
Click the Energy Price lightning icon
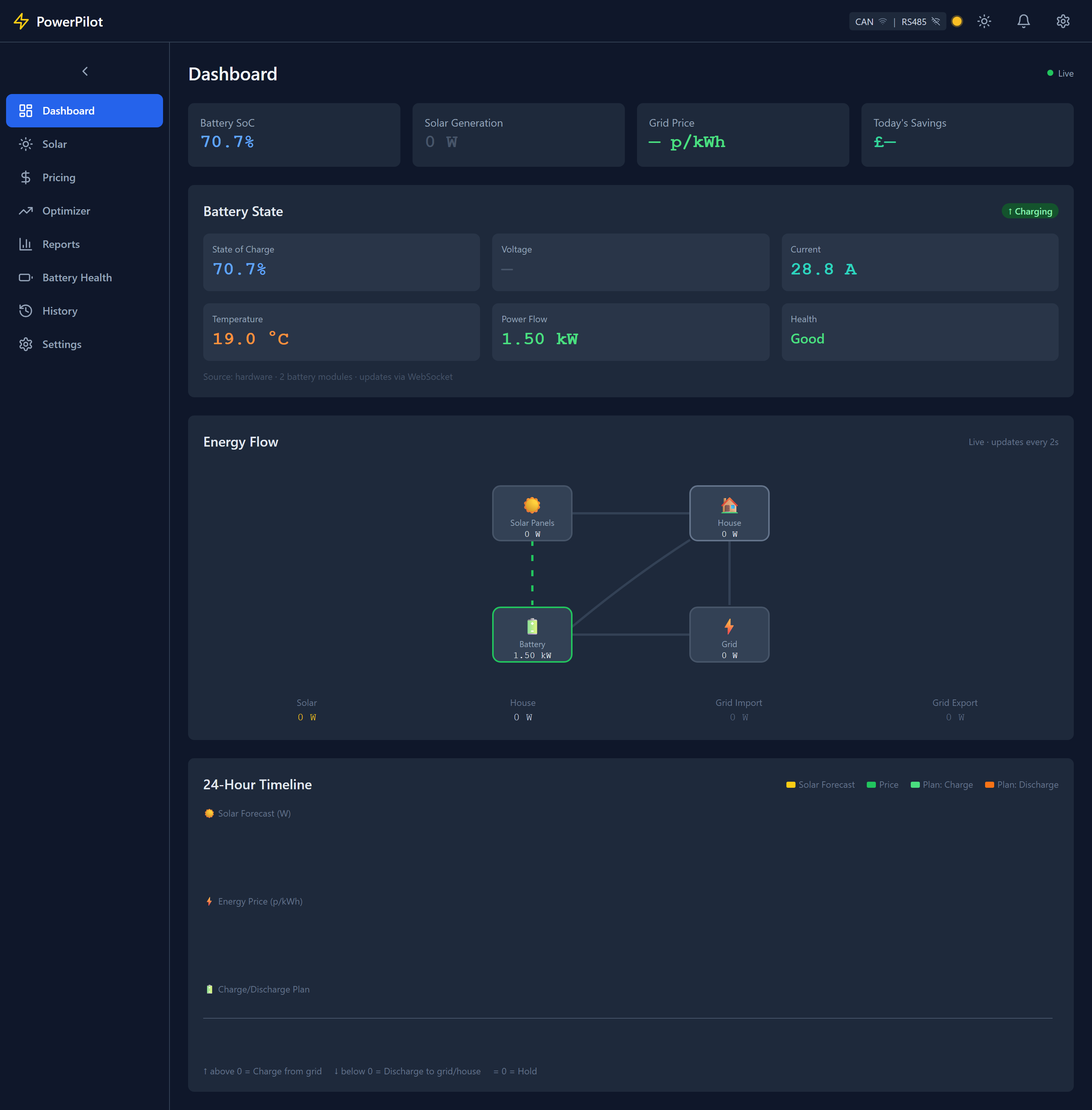tap(209, 901)
